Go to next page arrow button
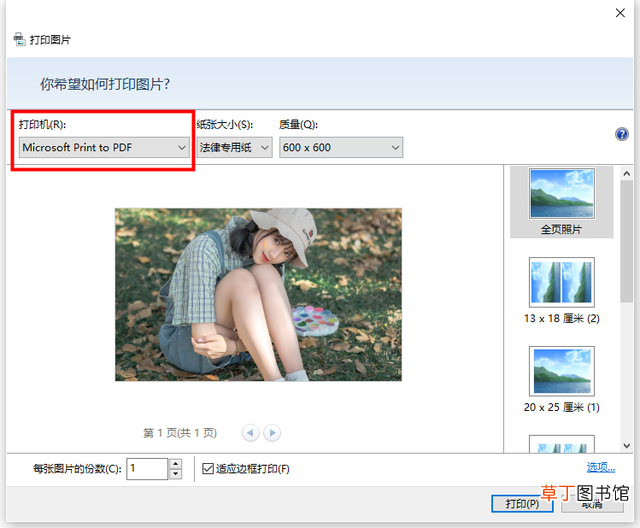Viewport: 640px width, 528px height. [272, 433]
